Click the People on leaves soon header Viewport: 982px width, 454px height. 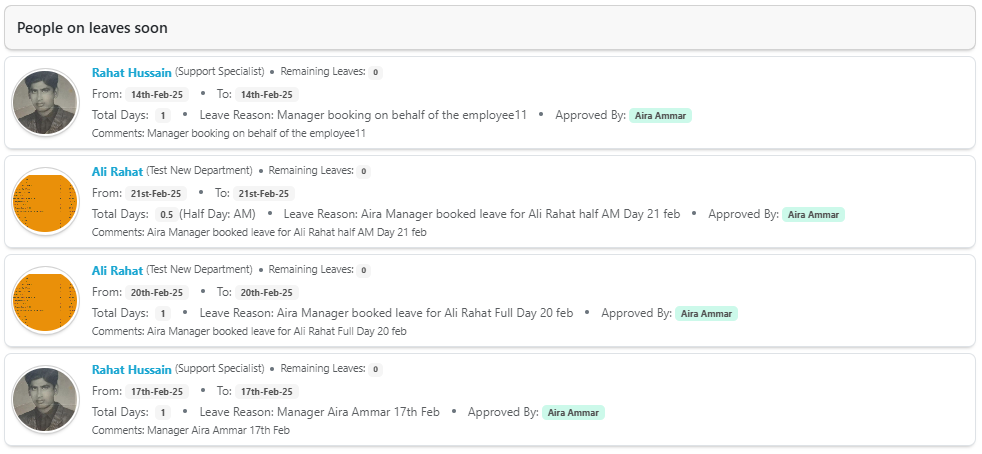pyautogui.click(x=92, y=28)
